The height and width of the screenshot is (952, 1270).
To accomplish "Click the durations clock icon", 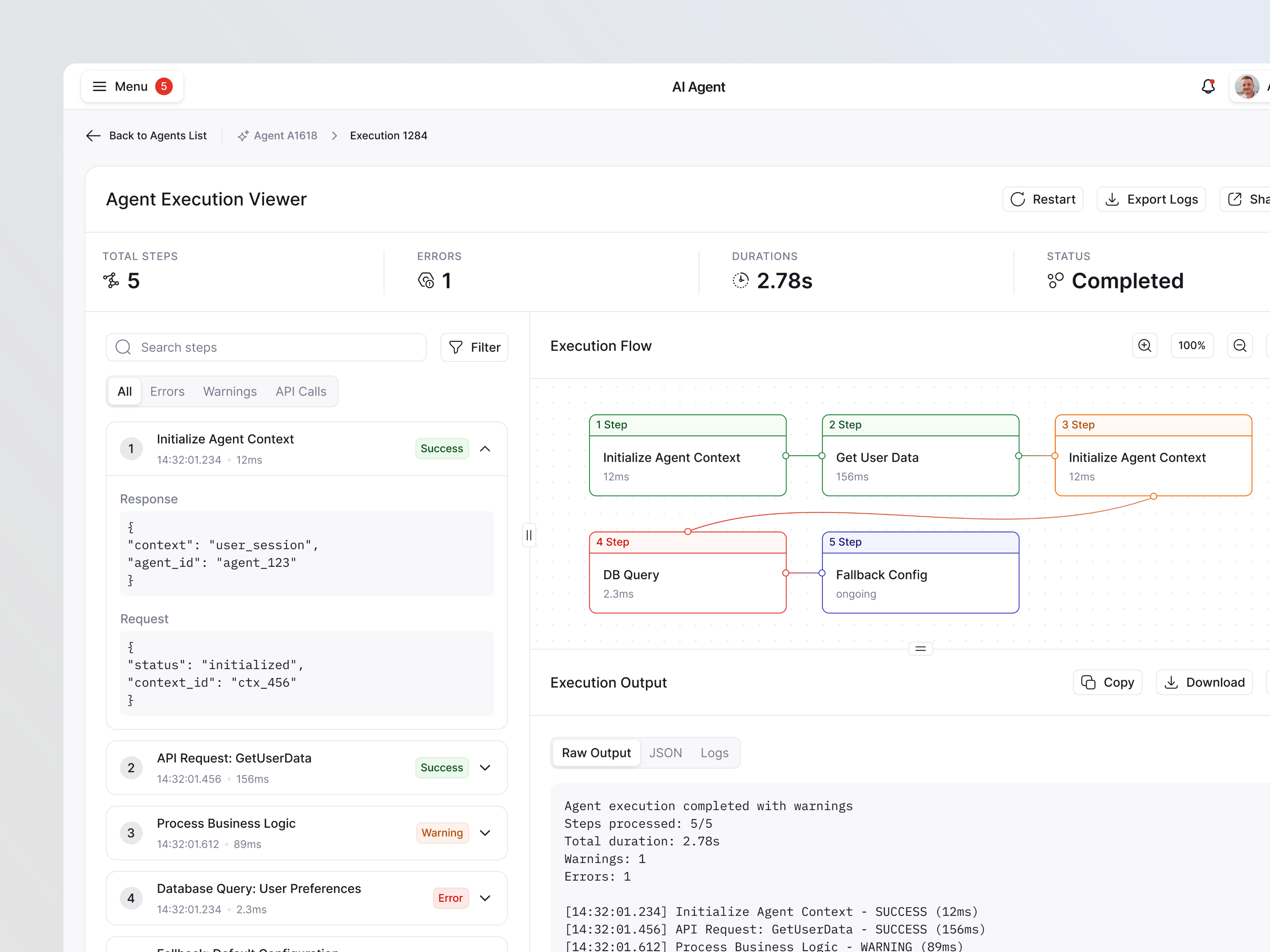I will click(741, 281).
